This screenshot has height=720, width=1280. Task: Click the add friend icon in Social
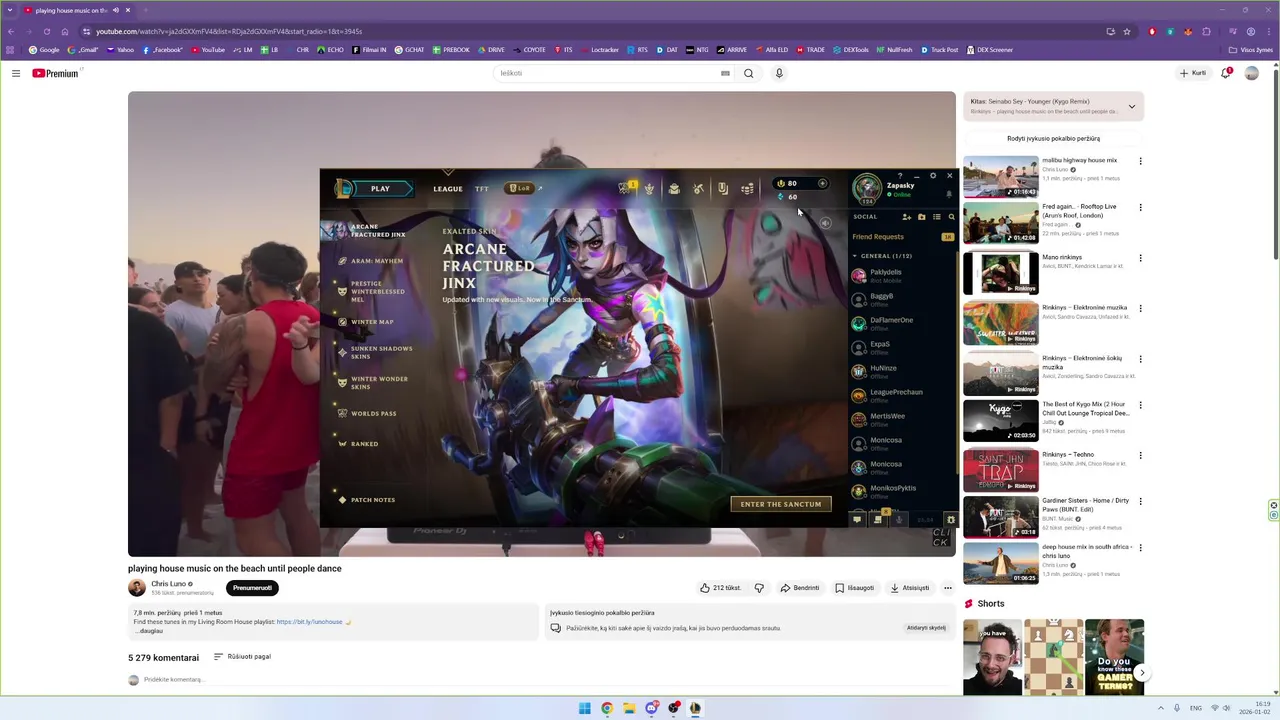907,217
